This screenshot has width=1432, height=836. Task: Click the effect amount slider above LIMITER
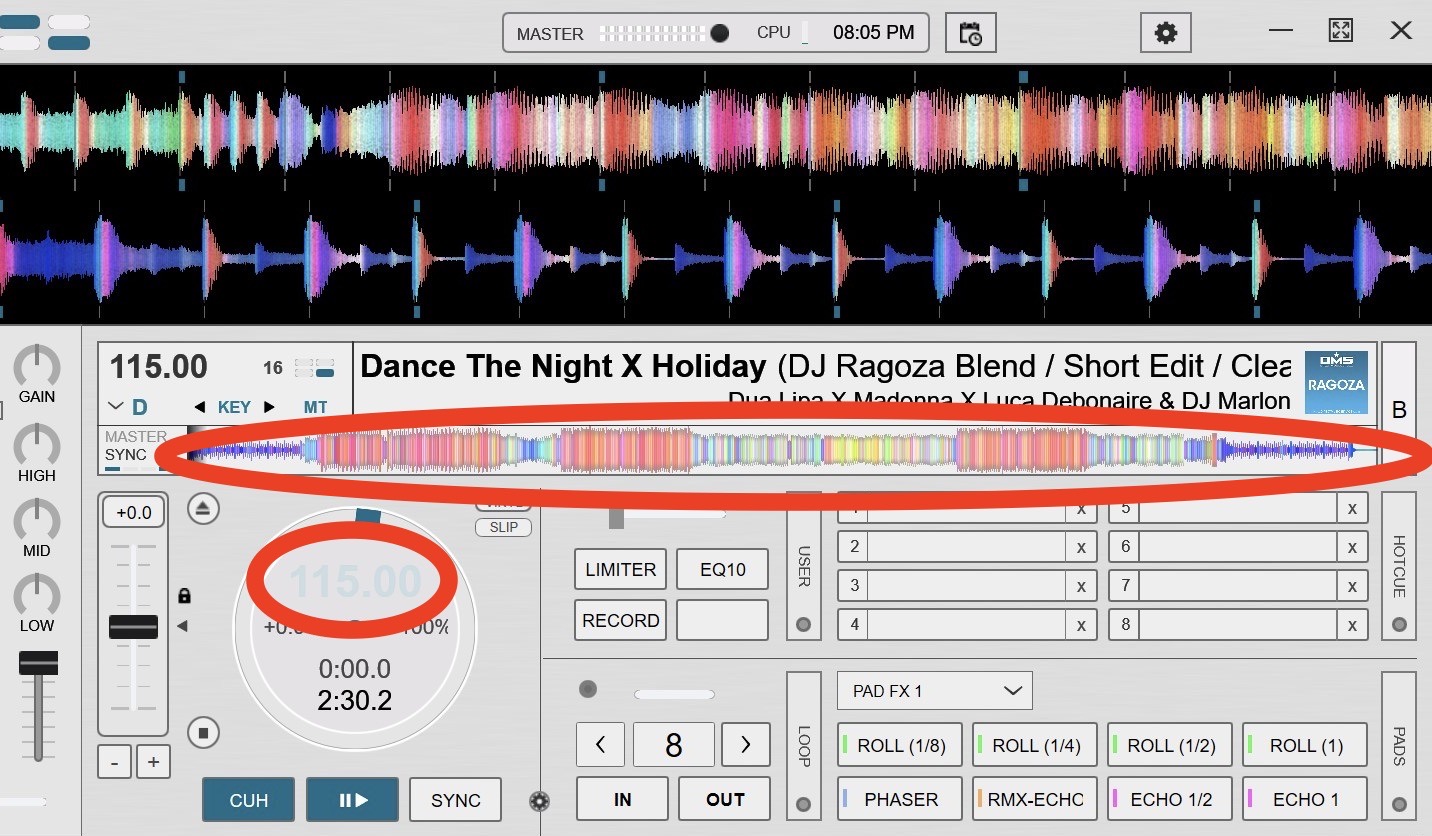[667, 515]
